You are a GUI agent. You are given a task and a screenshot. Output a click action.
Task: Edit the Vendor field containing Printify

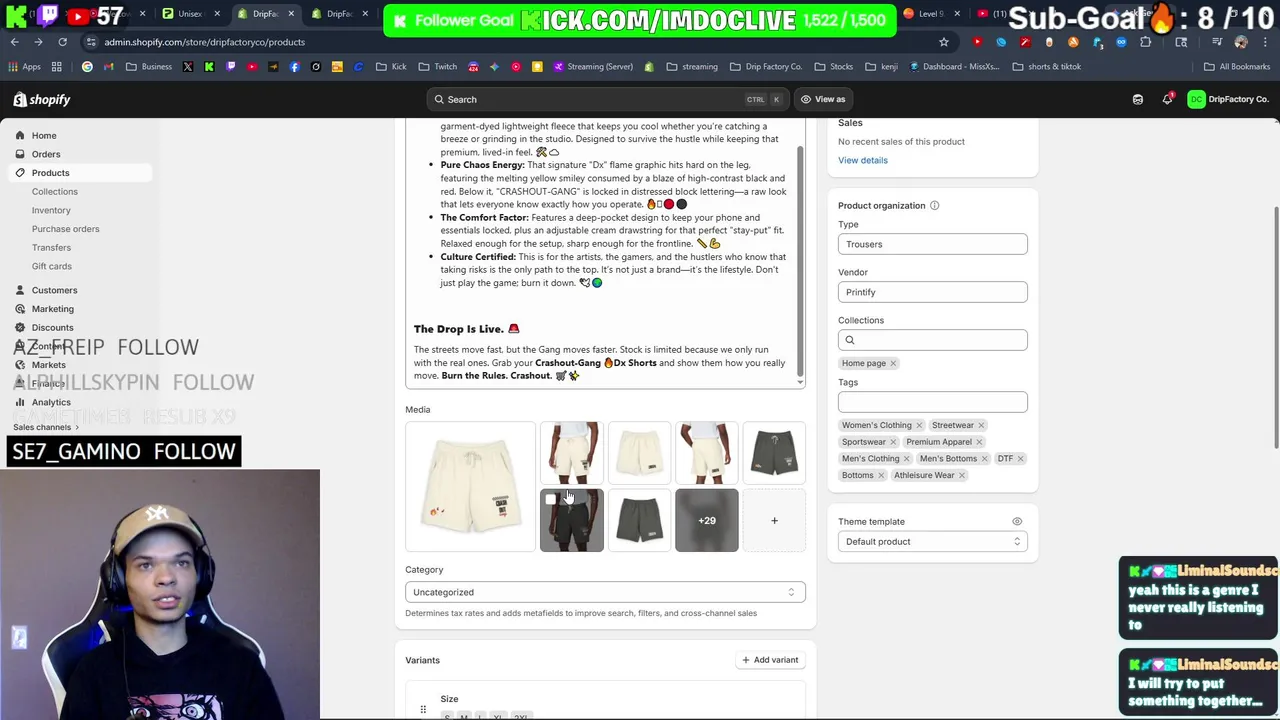tap(932, 292)
